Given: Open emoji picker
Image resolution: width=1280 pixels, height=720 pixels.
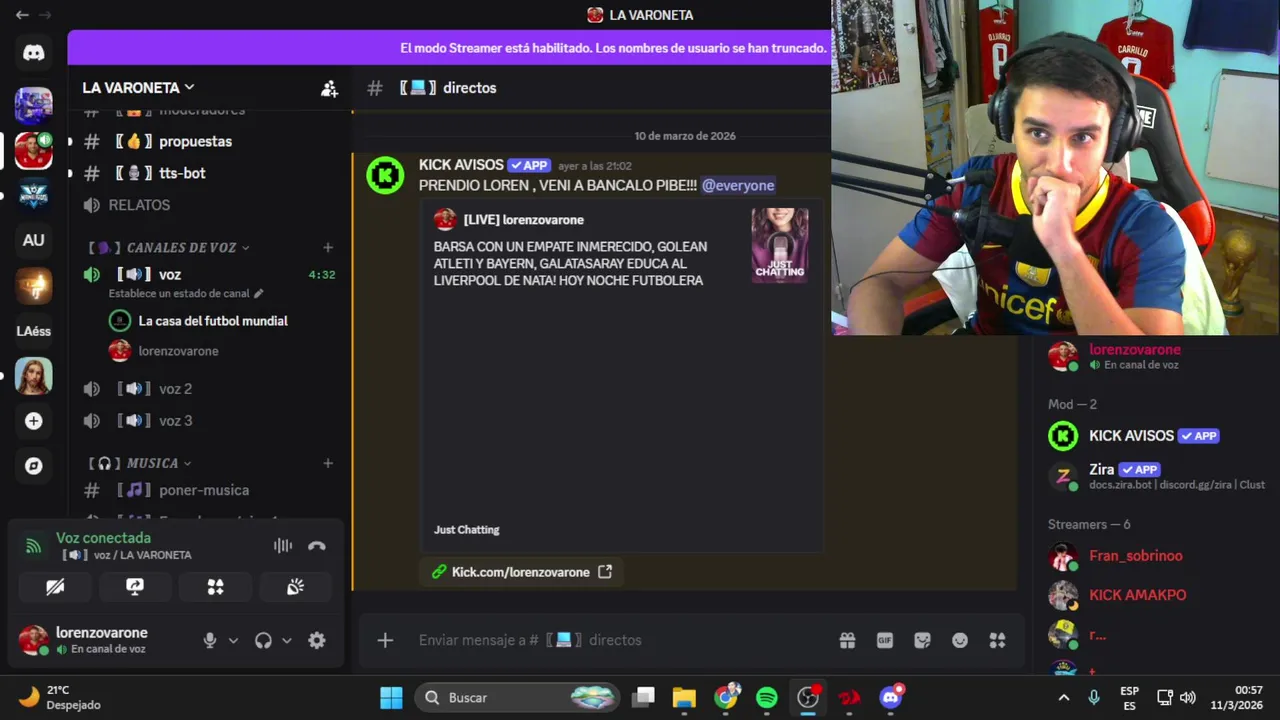Looking at the screenshot, I should (960, 640).
